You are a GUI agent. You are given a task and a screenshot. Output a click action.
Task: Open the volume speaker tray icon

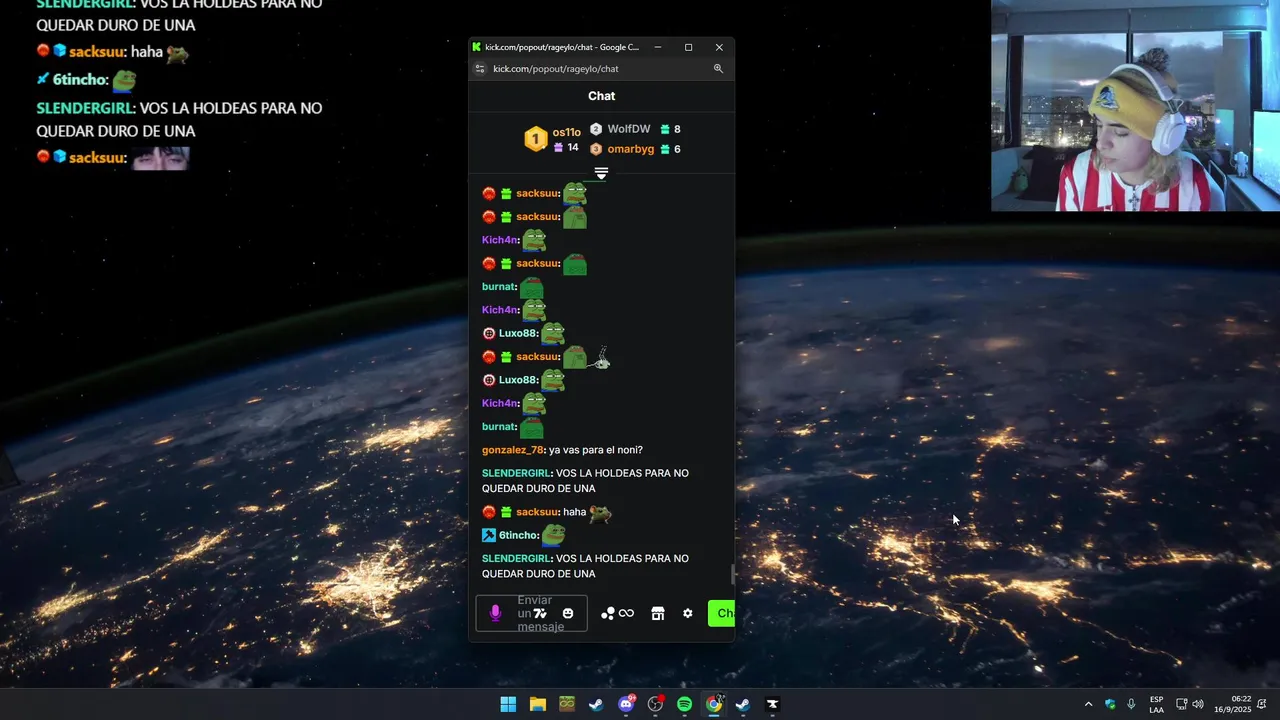(x=1198, y=704)
